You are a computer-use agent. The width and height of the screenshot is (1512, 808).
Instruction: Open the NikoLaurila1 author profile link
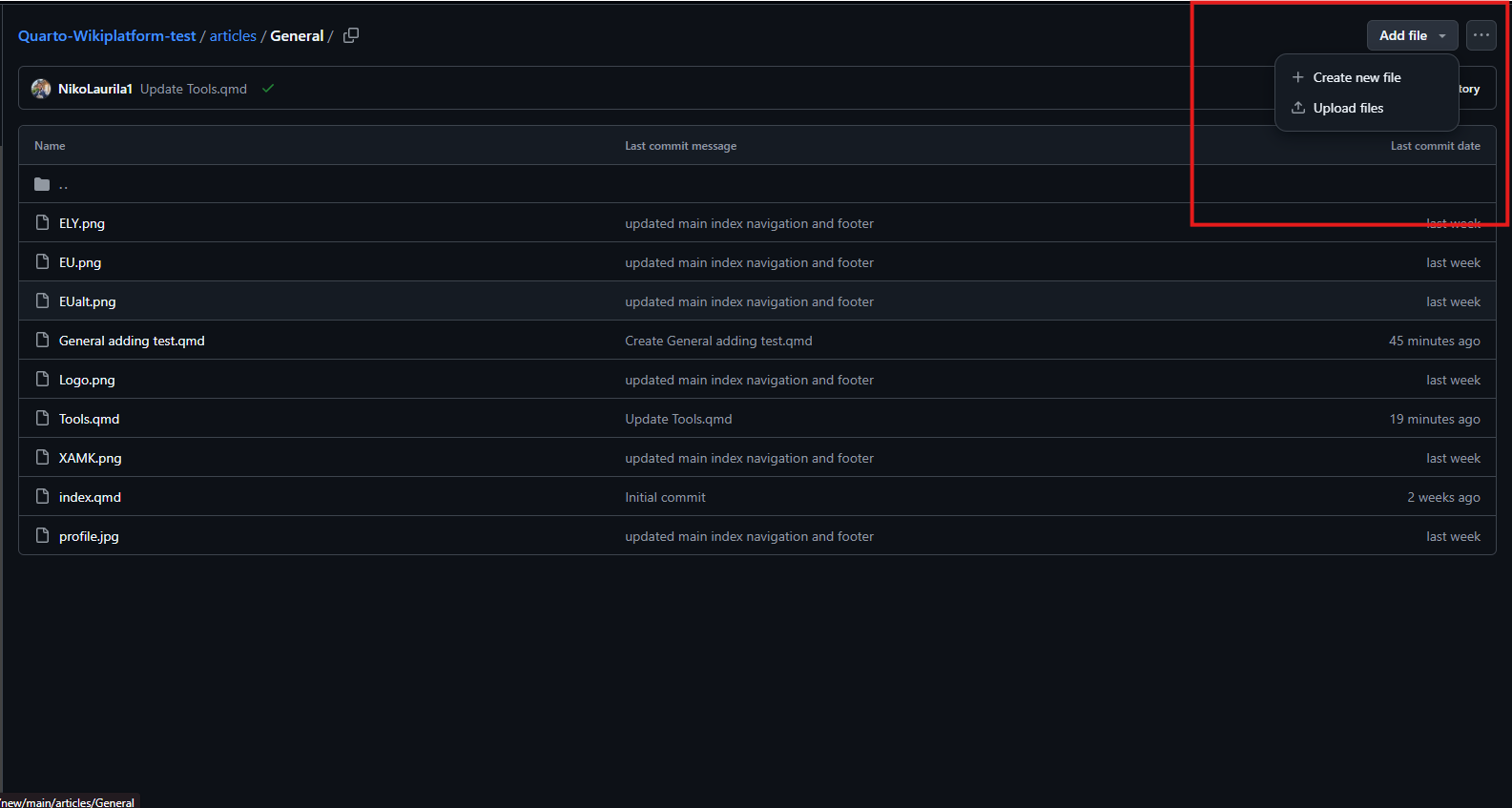pyautogui.click(x=95, y=89)
